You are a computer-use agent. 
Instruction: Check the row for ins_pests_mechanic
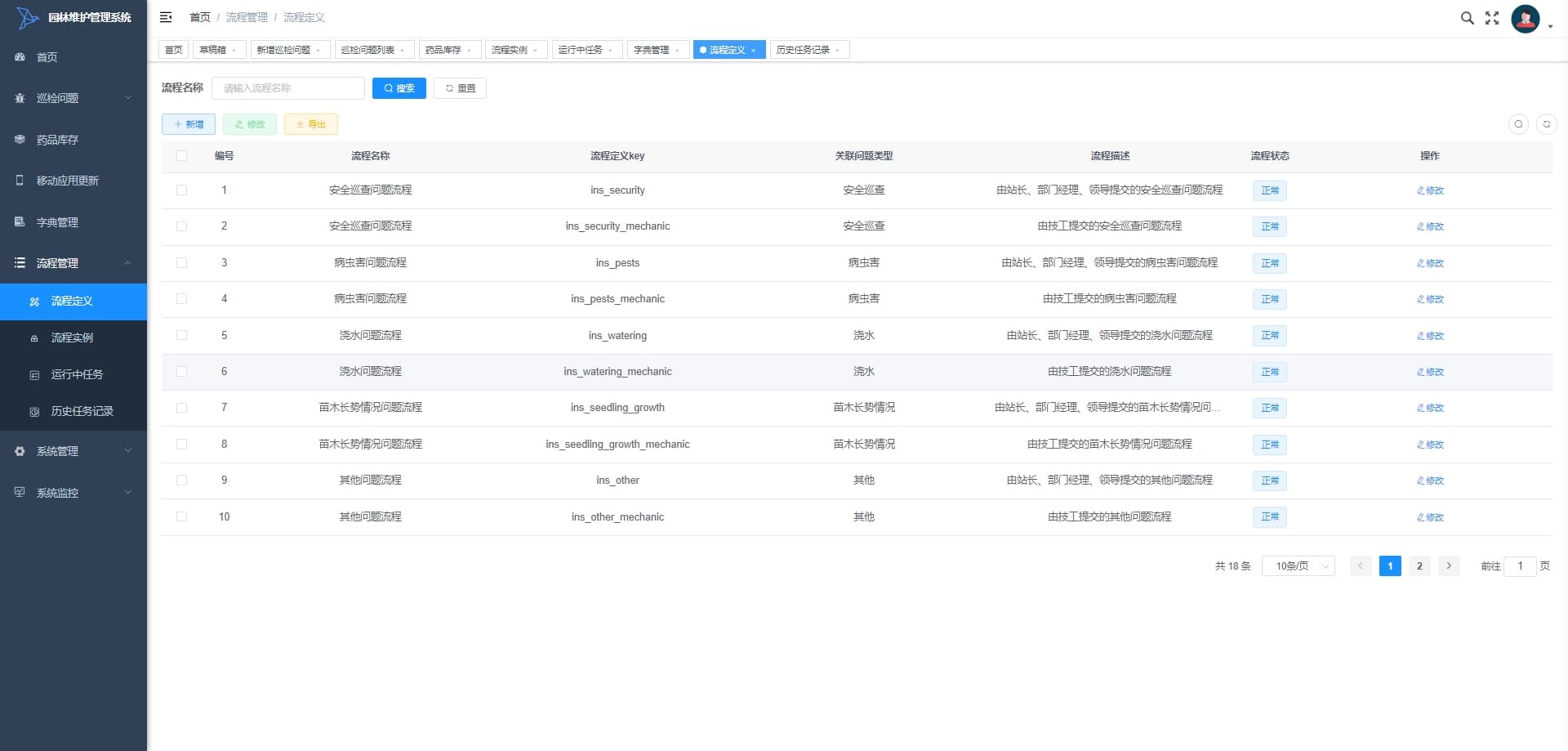(x=181, y=299)
